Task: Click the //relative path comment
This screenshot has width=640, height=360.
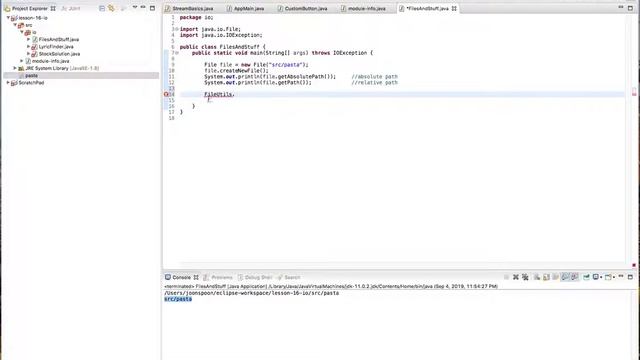Action: (374, 82)
